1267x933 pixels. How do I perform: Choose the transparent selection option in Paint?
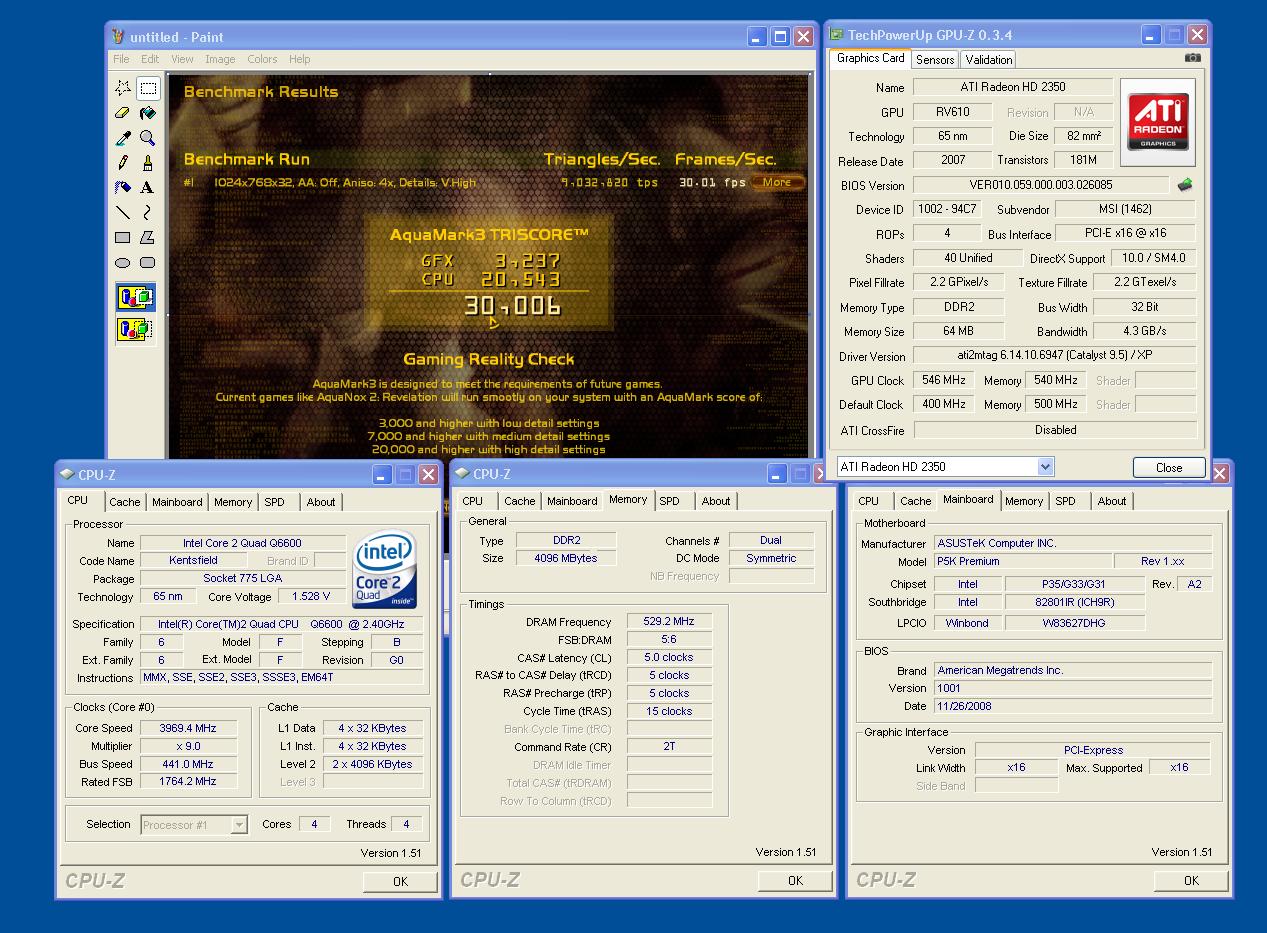[135, 329]
